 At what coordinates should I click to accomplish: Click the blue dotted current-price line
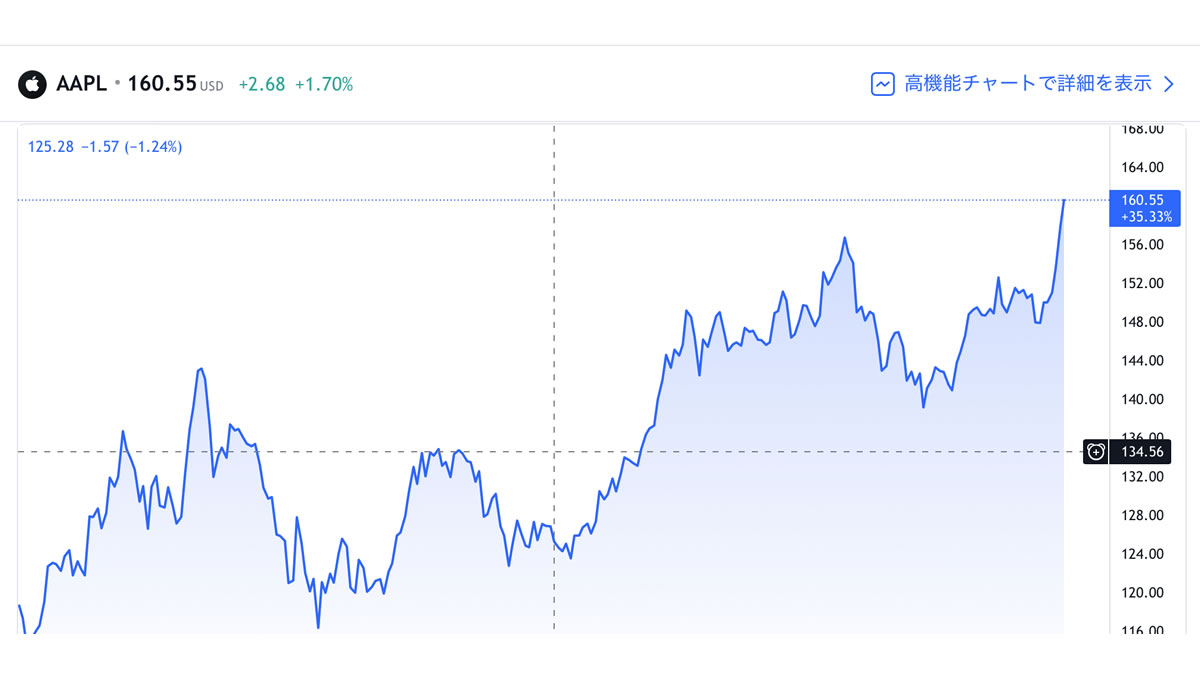click(560, 200)
